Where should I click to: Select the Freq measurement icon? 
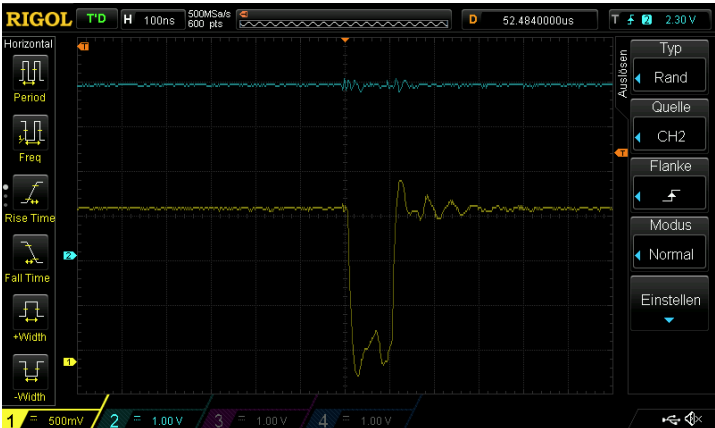pyautogui.click(x=30, y=132)
